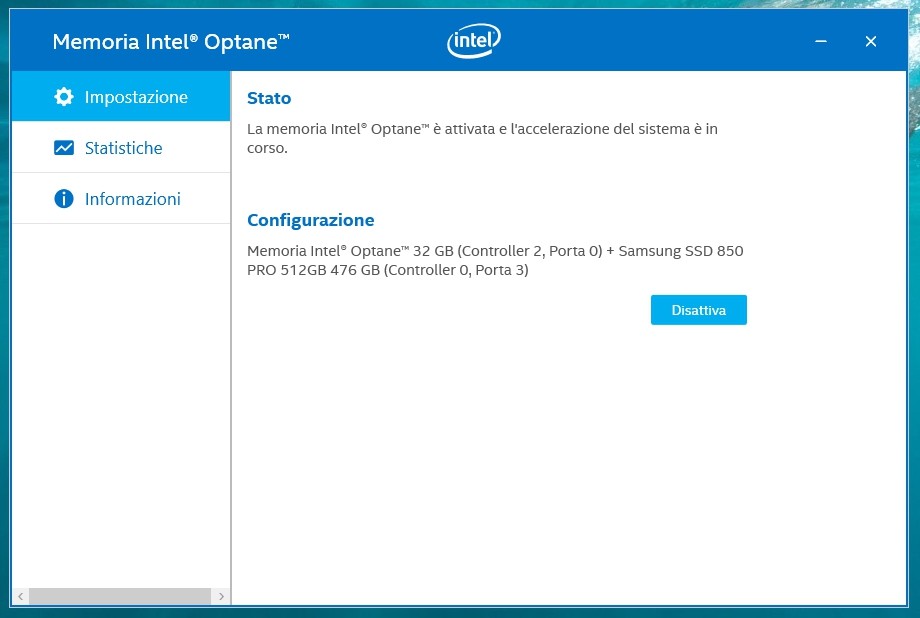Click the sidebar scrollbar right arrow
The image size is (920, 618).
tap(221, 596)
